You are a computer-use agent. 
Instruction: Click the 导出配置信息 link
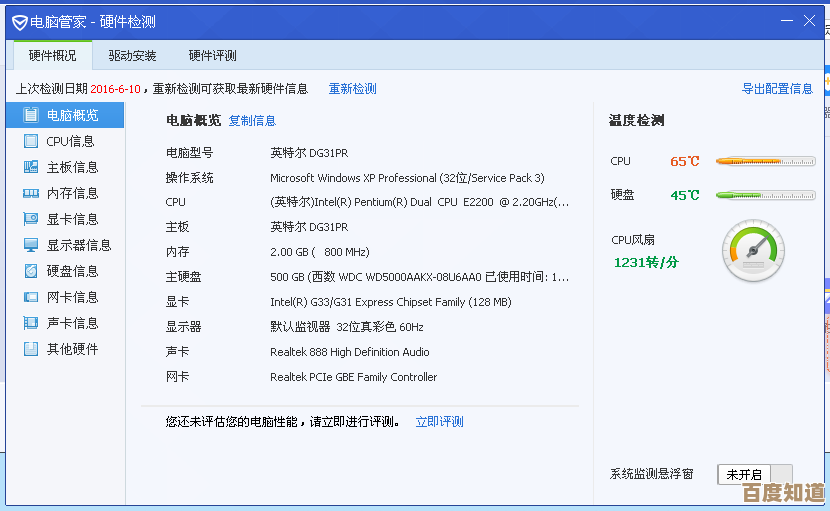tap(776, 89)
